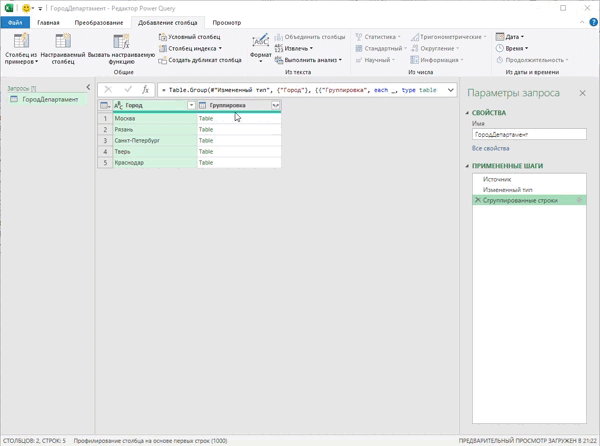Click into the formula bar text
Viewport: 600px width, 446px height.
(x=300, y=90)
